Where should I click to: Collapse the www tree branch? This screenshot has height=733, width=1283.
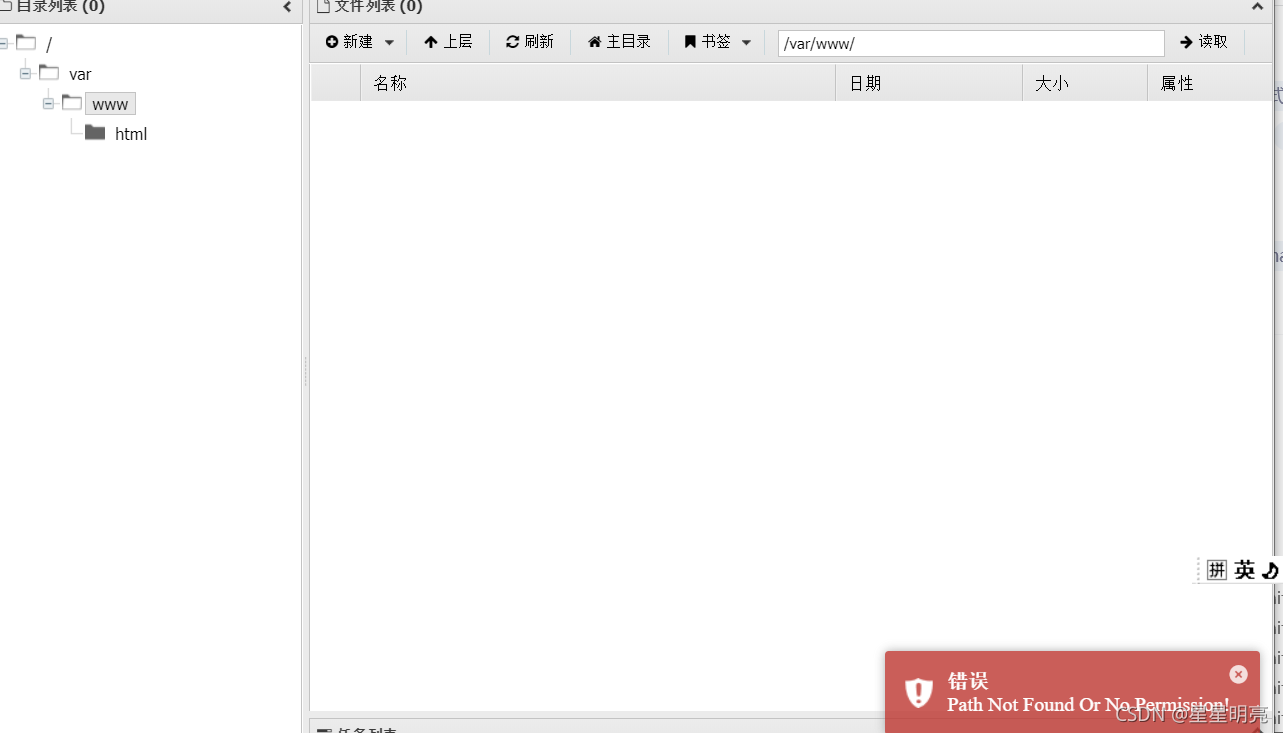48,103
